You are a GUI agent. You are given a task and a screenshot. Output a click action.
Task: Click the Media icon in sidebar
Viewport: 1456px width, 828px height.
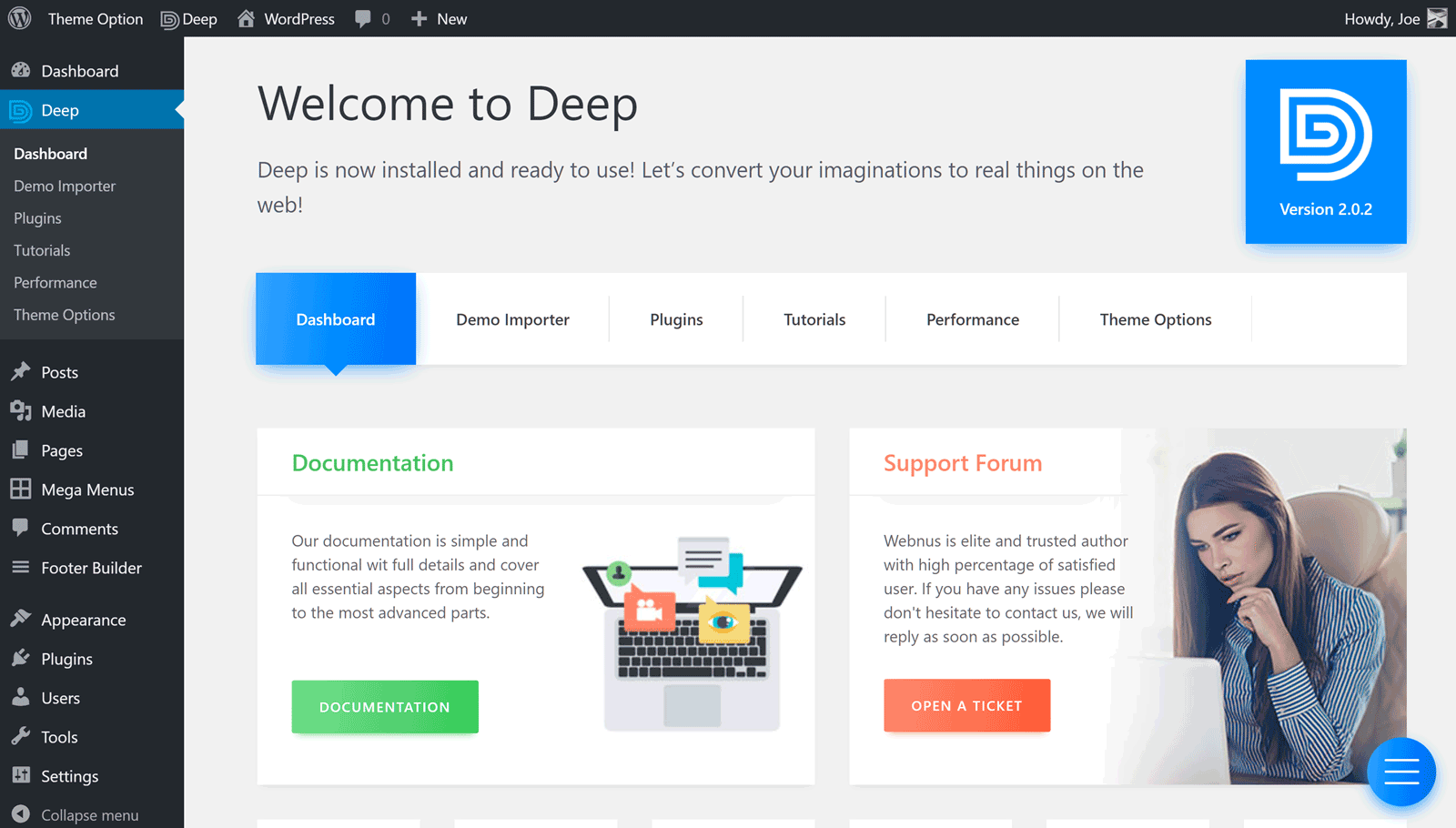tap(21, 410)
